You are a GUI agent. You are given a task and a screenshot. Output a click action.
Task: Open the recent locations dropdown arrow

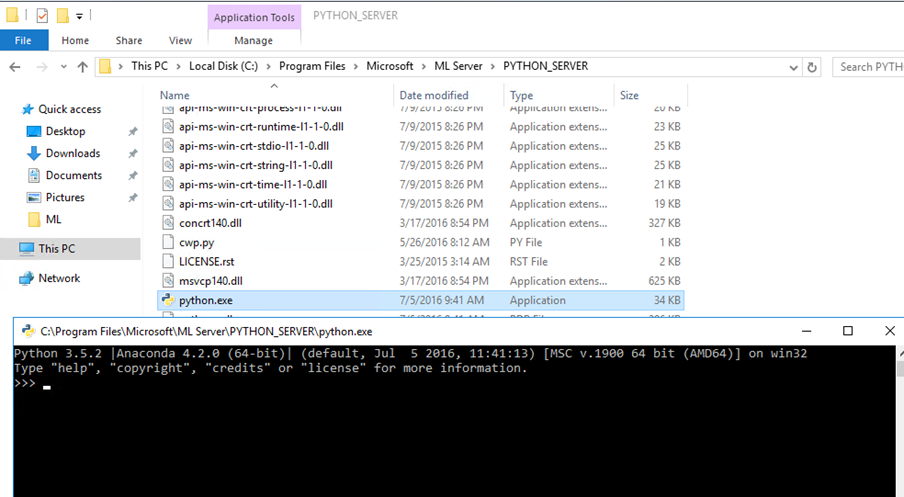[x=63, y=67]
